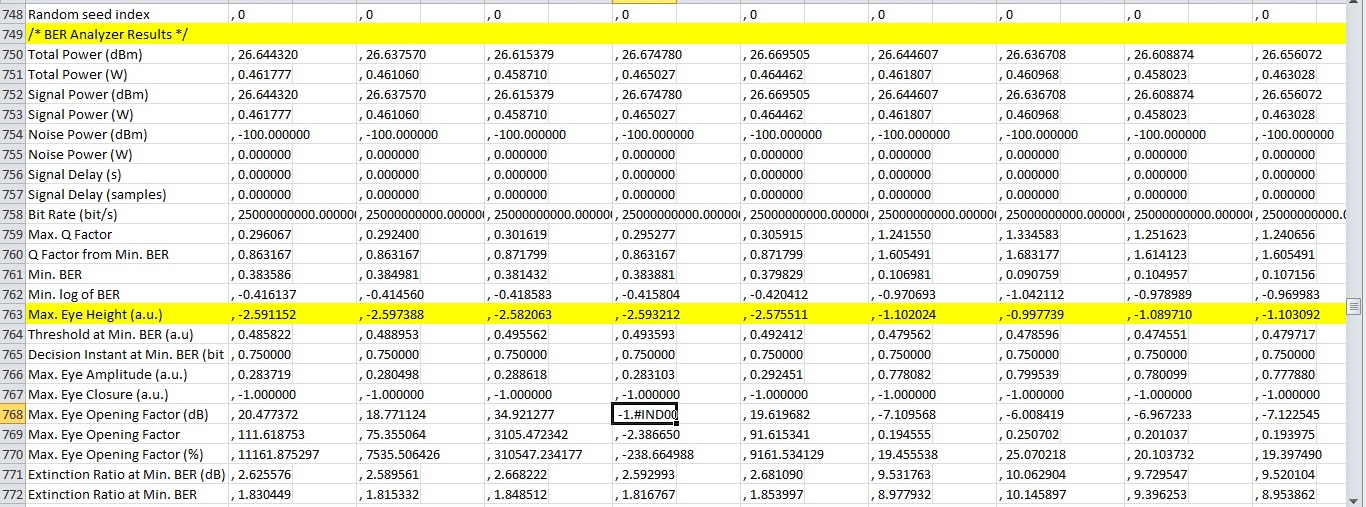1366x507 pixels.
Task: Select cell 'Signal Delay (s)'
Action: point(128,175)
